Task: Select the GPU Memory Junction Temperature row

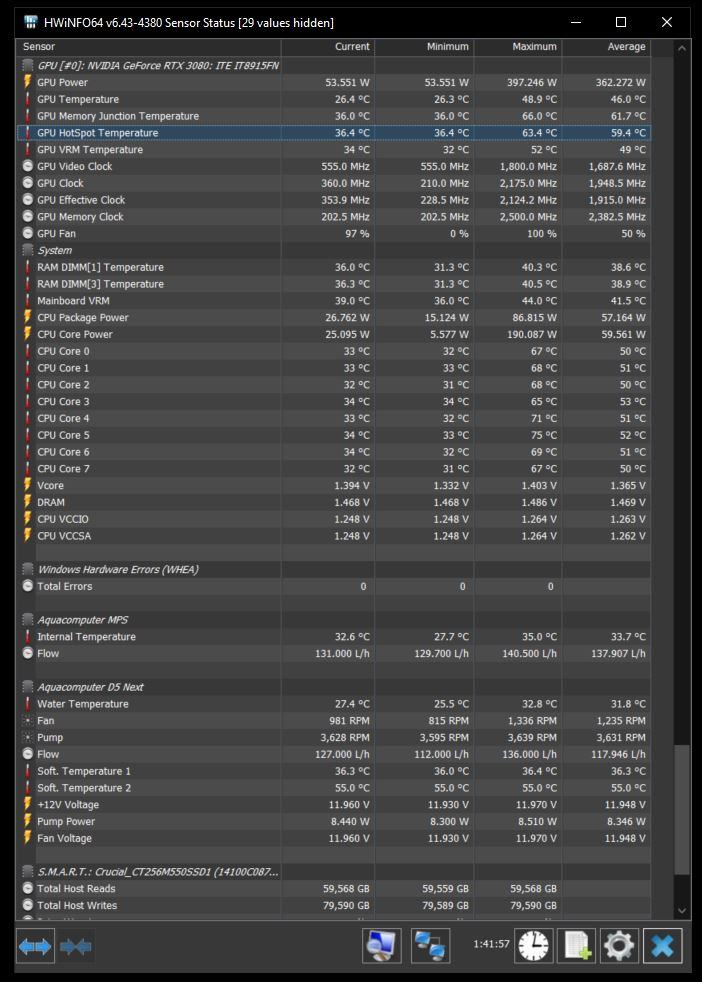Action: pos(334,116)
